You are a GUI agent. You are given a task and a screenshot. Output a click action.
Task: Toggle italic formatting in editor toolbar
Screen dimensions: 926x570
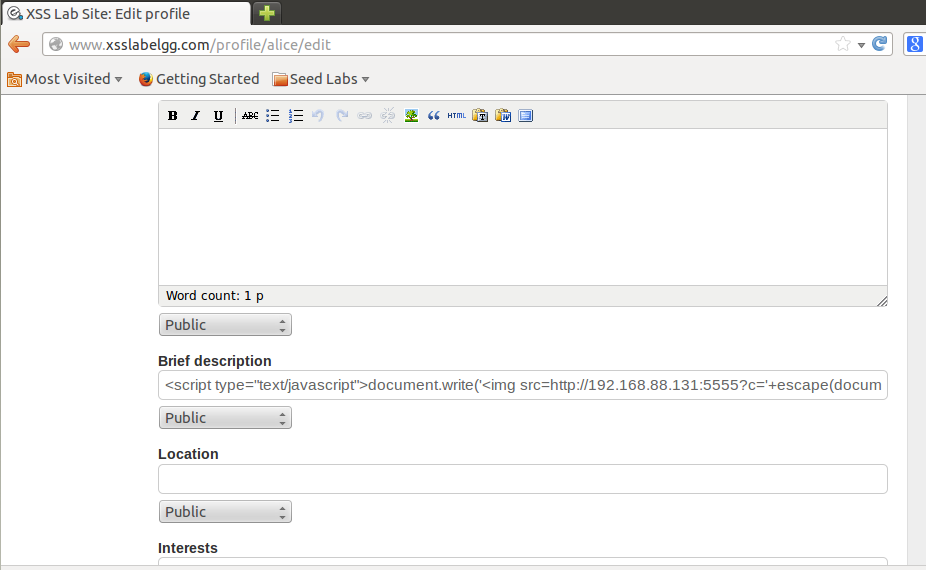tap(195, 116)
